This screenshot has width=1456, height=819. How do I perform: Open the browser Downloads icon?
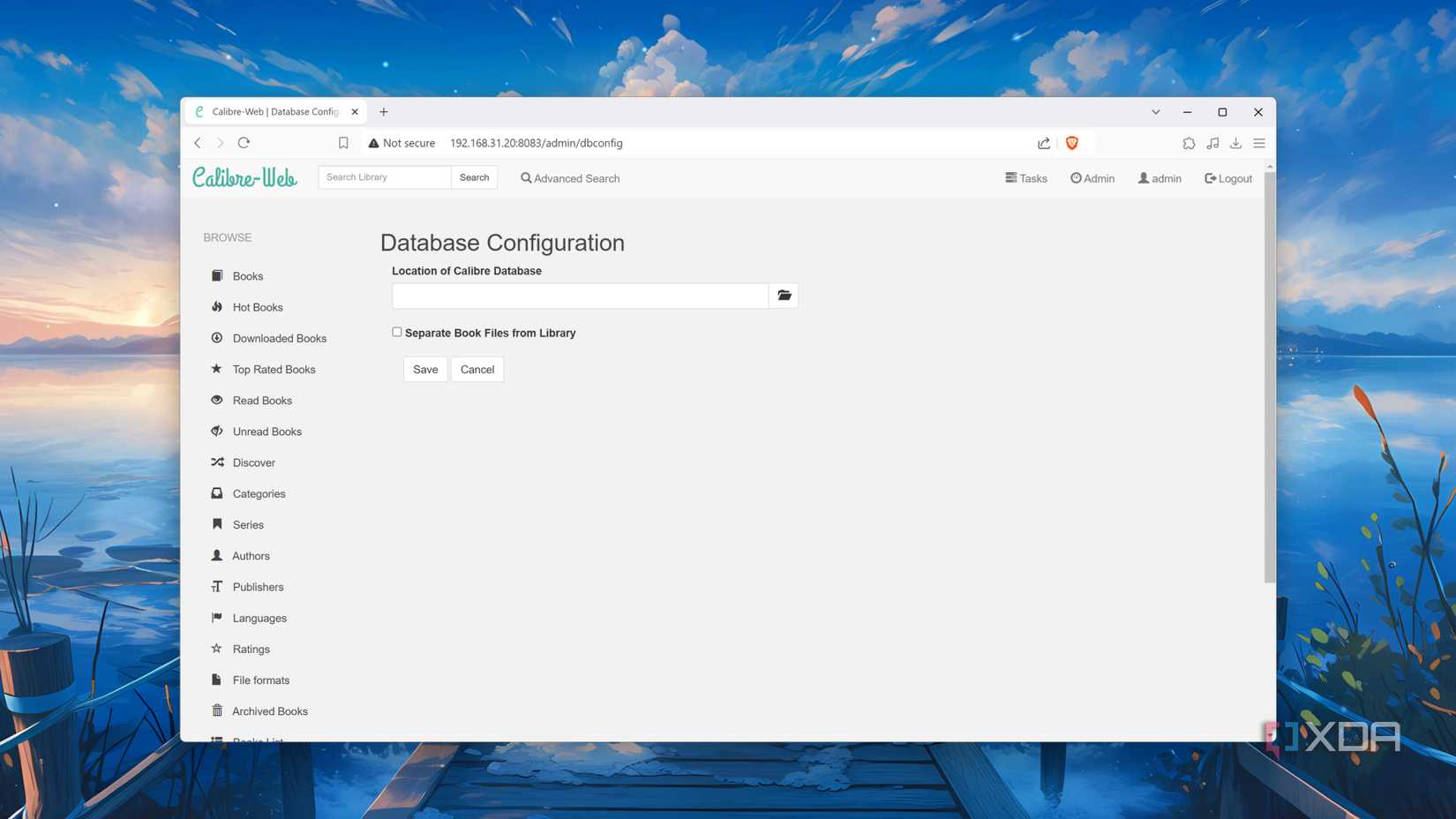click(1235, 142)
